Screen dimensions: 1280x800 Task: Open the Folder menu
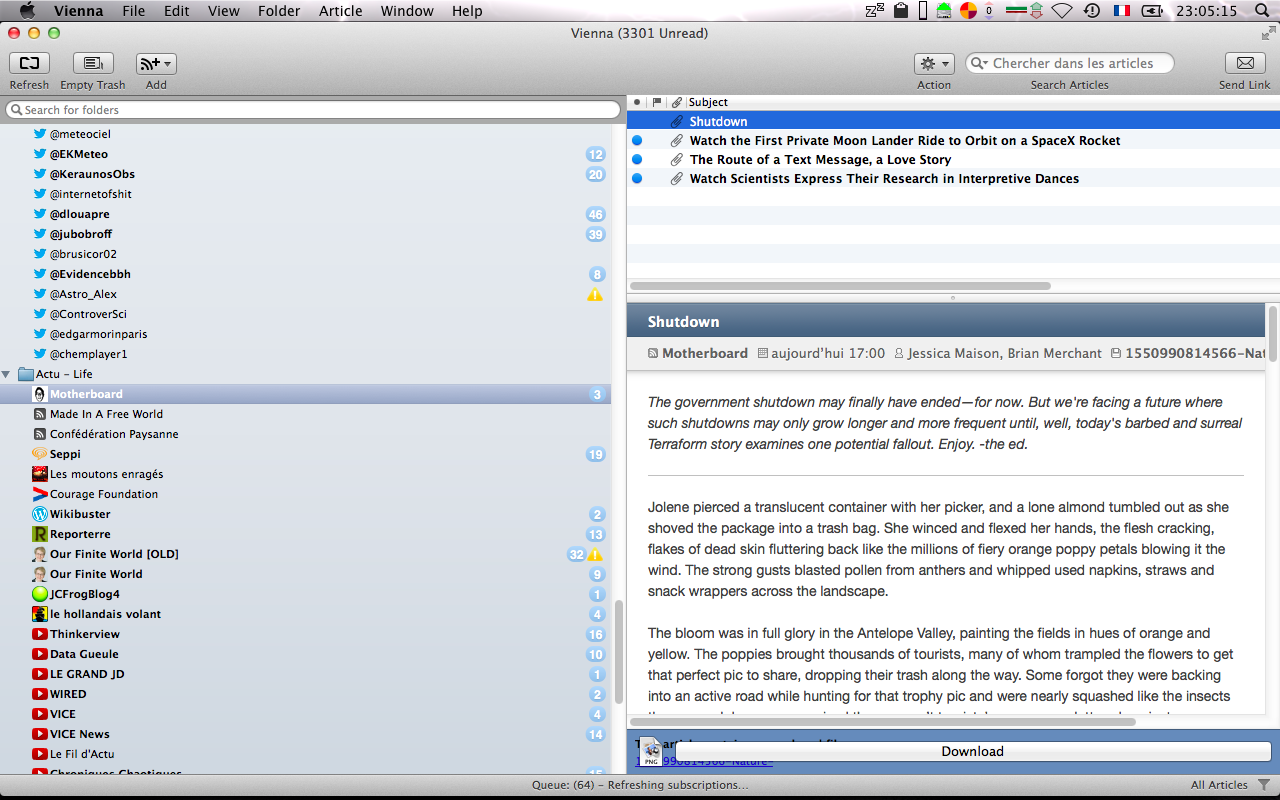click(x=279, y=11)
